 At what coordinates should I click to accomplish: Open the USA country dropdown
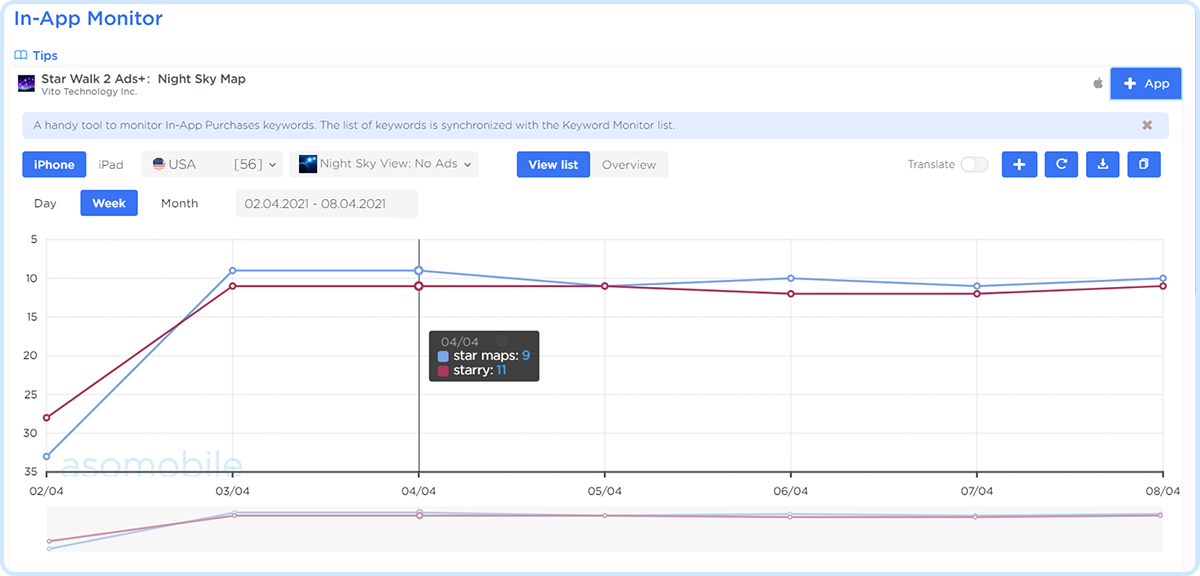click(x=213, y=164)
